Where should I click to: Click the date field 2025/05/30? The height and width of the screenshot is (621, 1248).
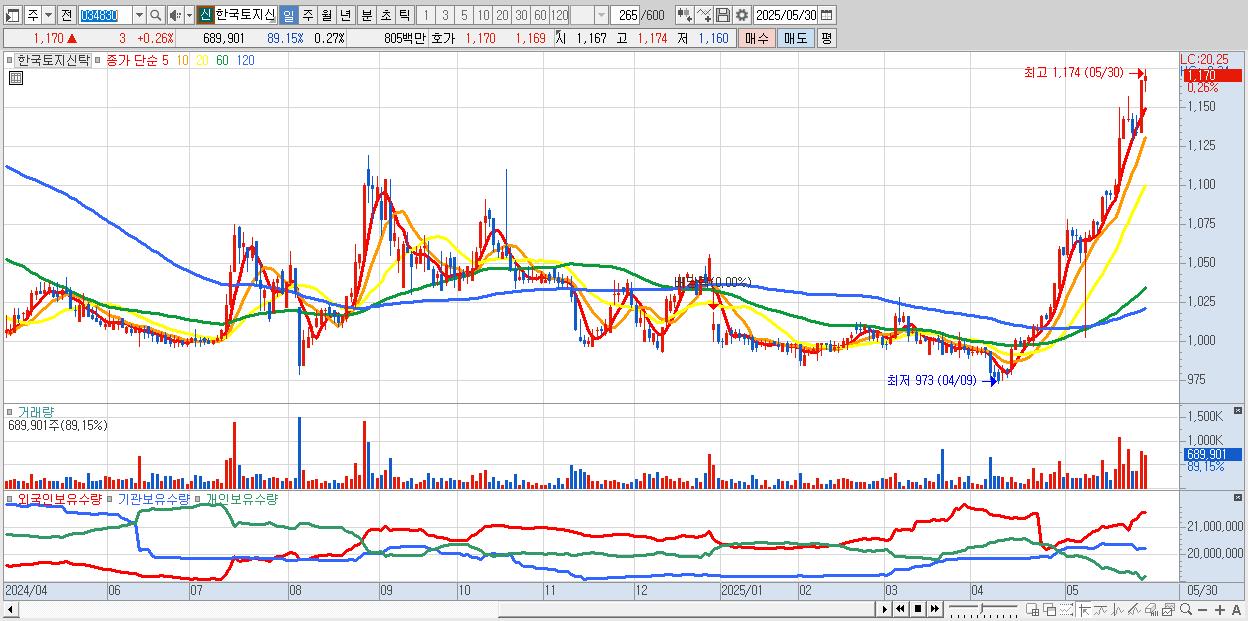pyautogui.click(x=785, y=15)
